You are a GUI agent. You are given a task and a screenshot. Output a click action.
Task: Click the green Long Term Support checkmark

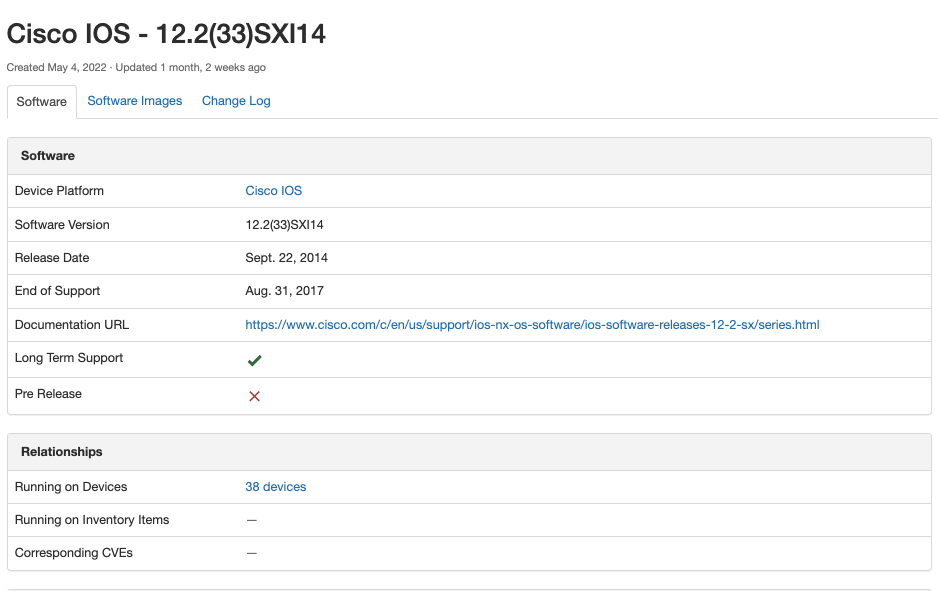pos(254,360)
